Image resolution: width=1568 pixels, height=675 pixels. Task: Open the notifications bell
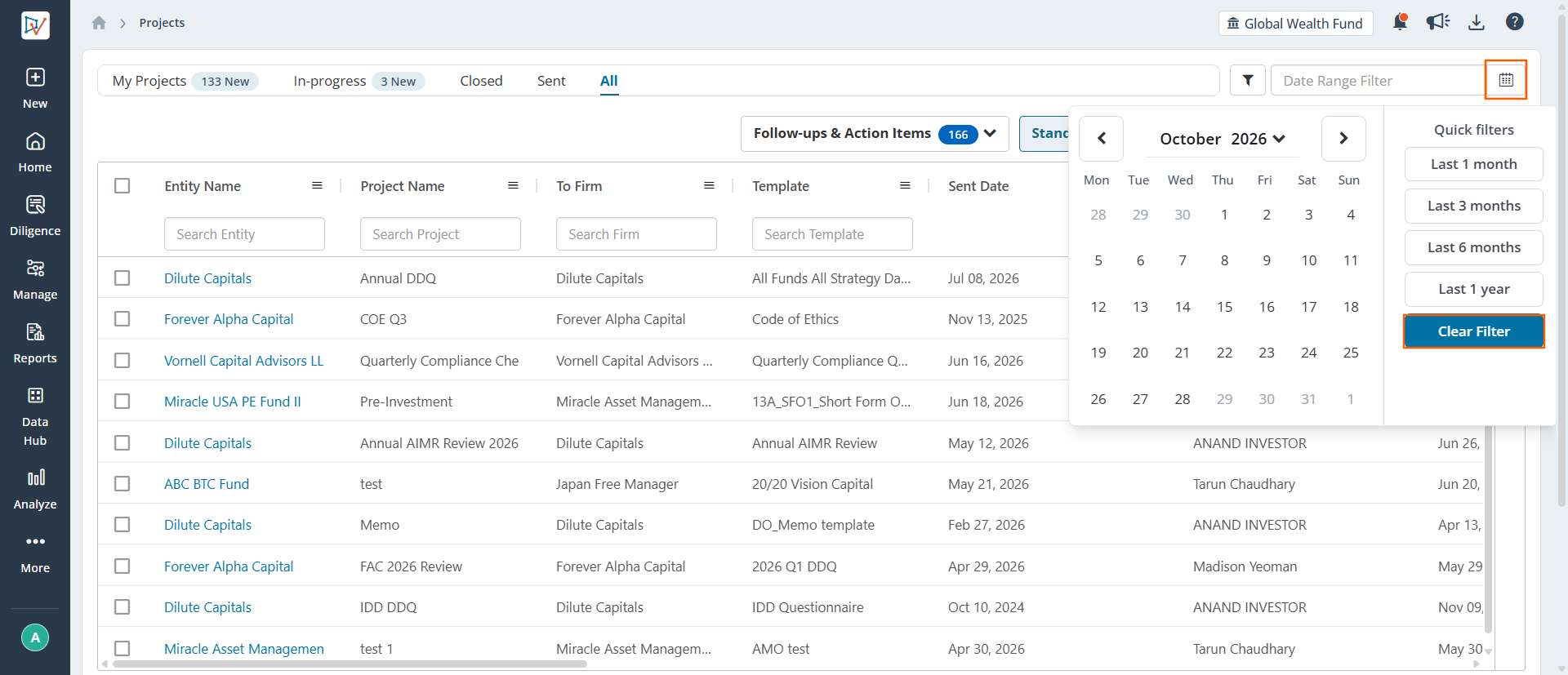(1400, 22)
